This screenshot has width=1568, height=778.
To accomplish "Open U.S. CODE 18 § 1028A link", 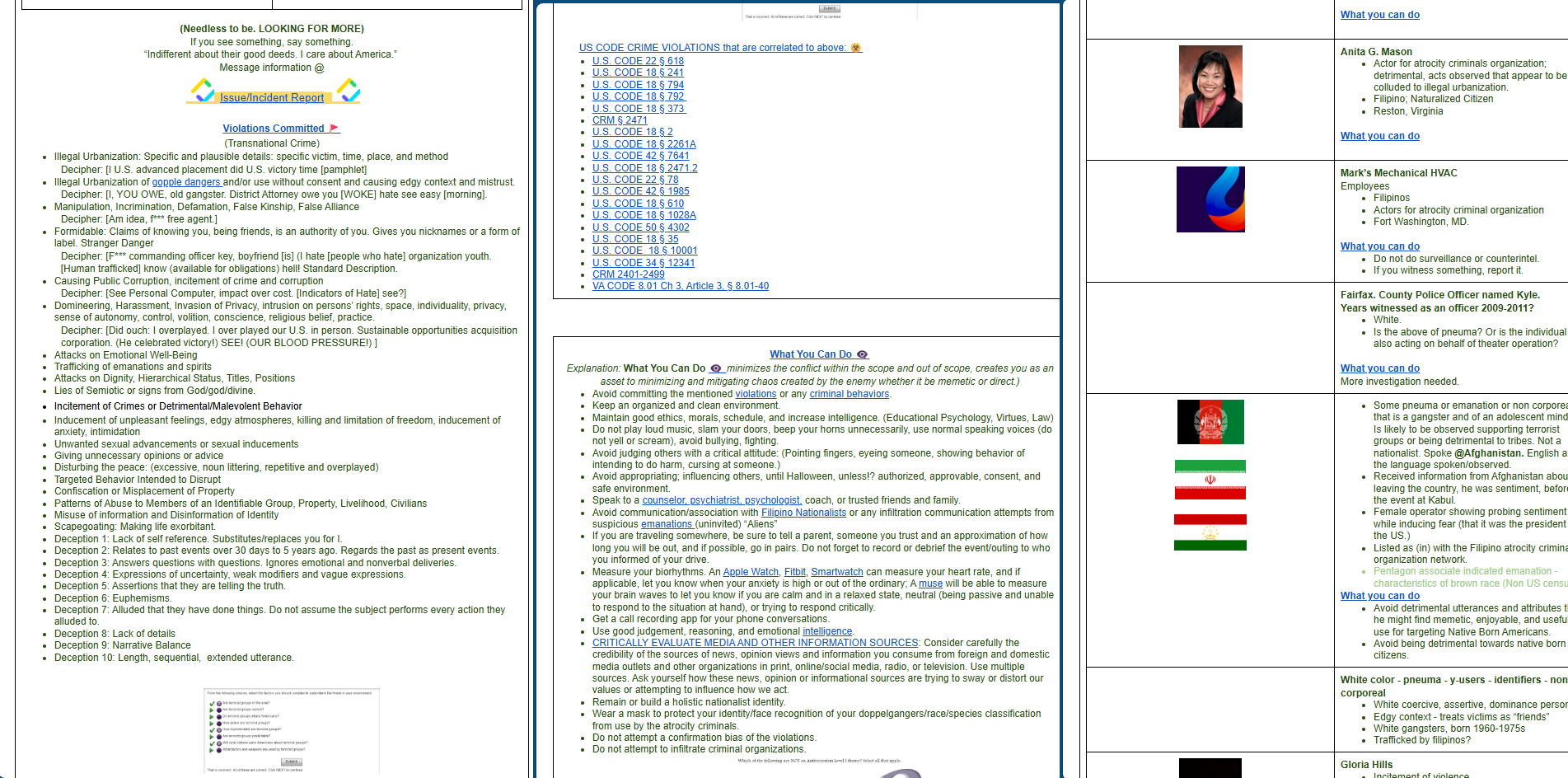I will click(644, 215).
